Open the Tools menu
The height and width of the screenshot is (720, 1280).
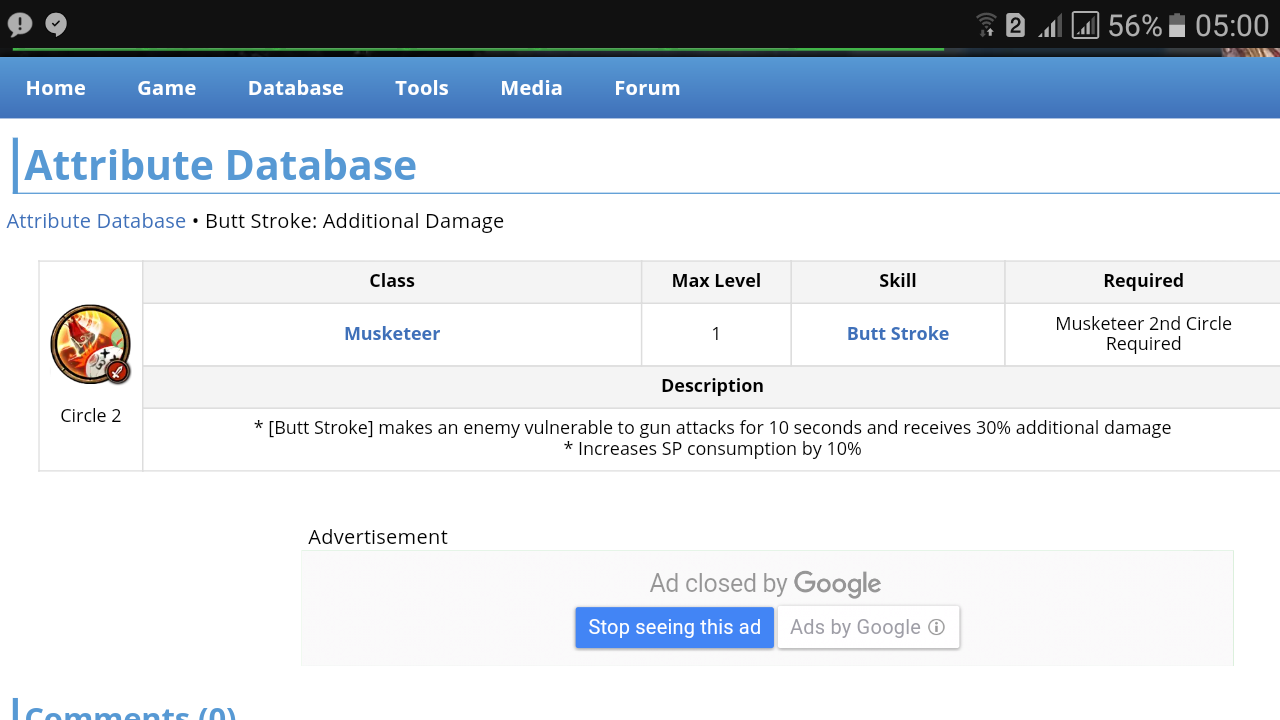coord(422,88)
